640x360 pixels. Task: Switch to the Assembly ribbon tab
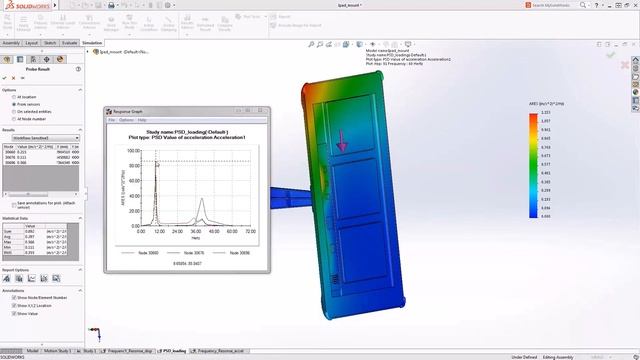(11, 43)
